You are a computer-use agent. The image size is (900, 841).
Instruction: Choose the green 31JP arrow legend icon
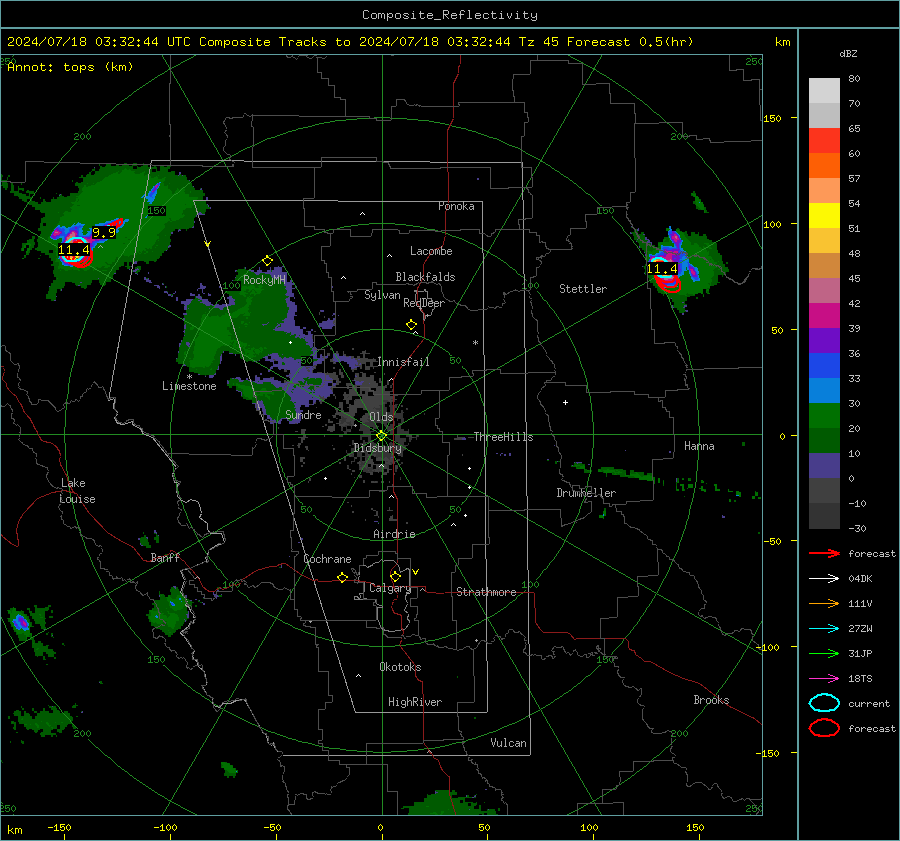coord(824,653)
